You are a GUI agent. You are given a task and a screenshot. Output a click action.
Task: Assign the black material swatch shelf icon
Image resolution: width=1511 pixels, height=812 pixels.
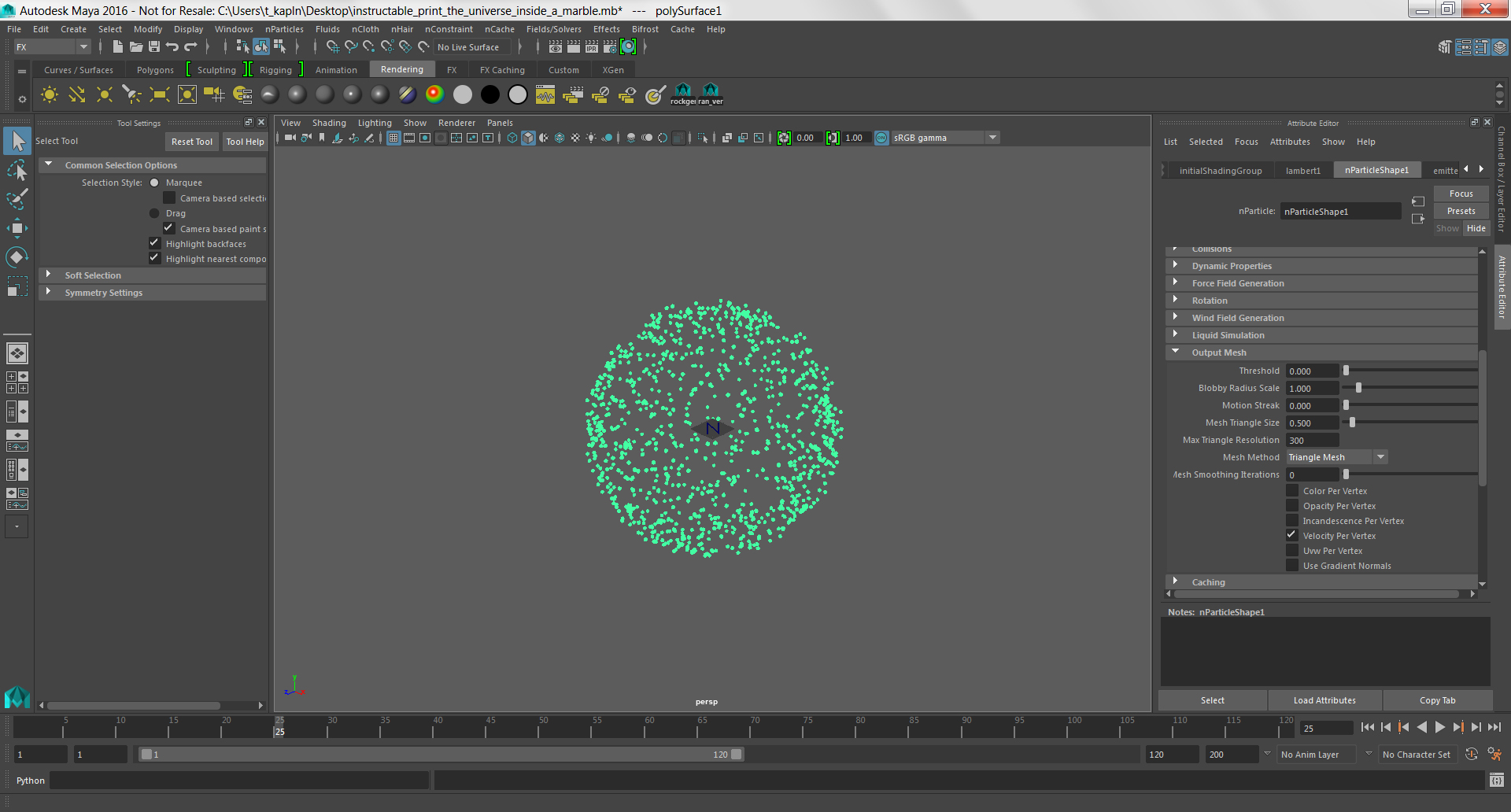[x=490, y=94]
